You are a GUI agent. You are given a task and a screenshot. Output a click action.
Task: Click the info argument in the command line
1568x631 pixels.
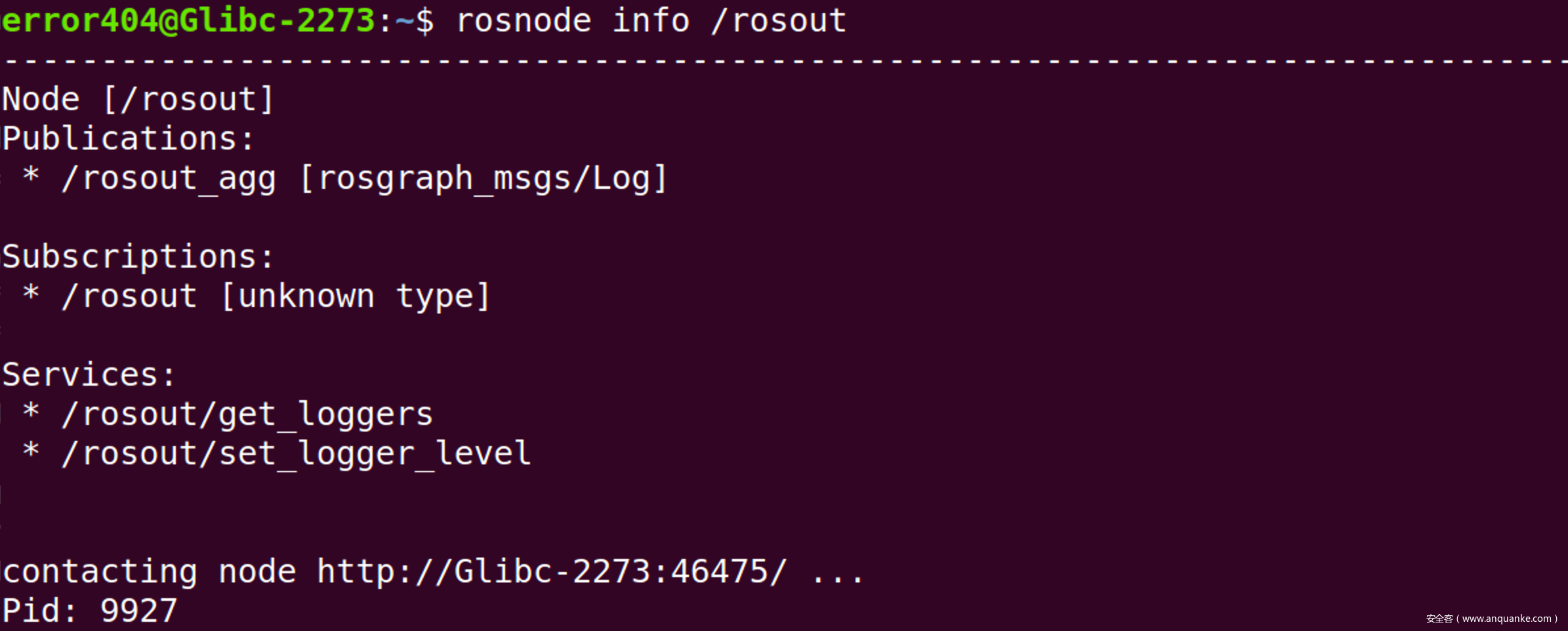coord(651,21)
